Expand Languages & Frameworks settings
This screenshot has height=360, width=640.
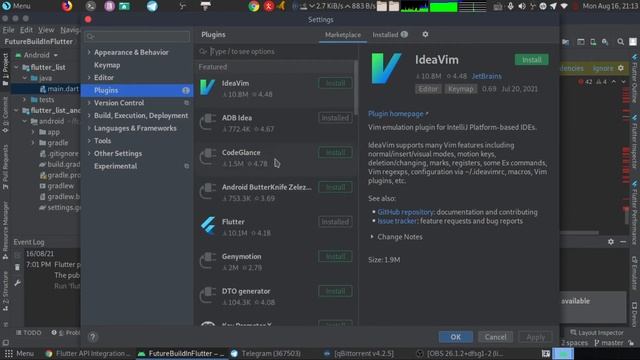coord(89,128)
